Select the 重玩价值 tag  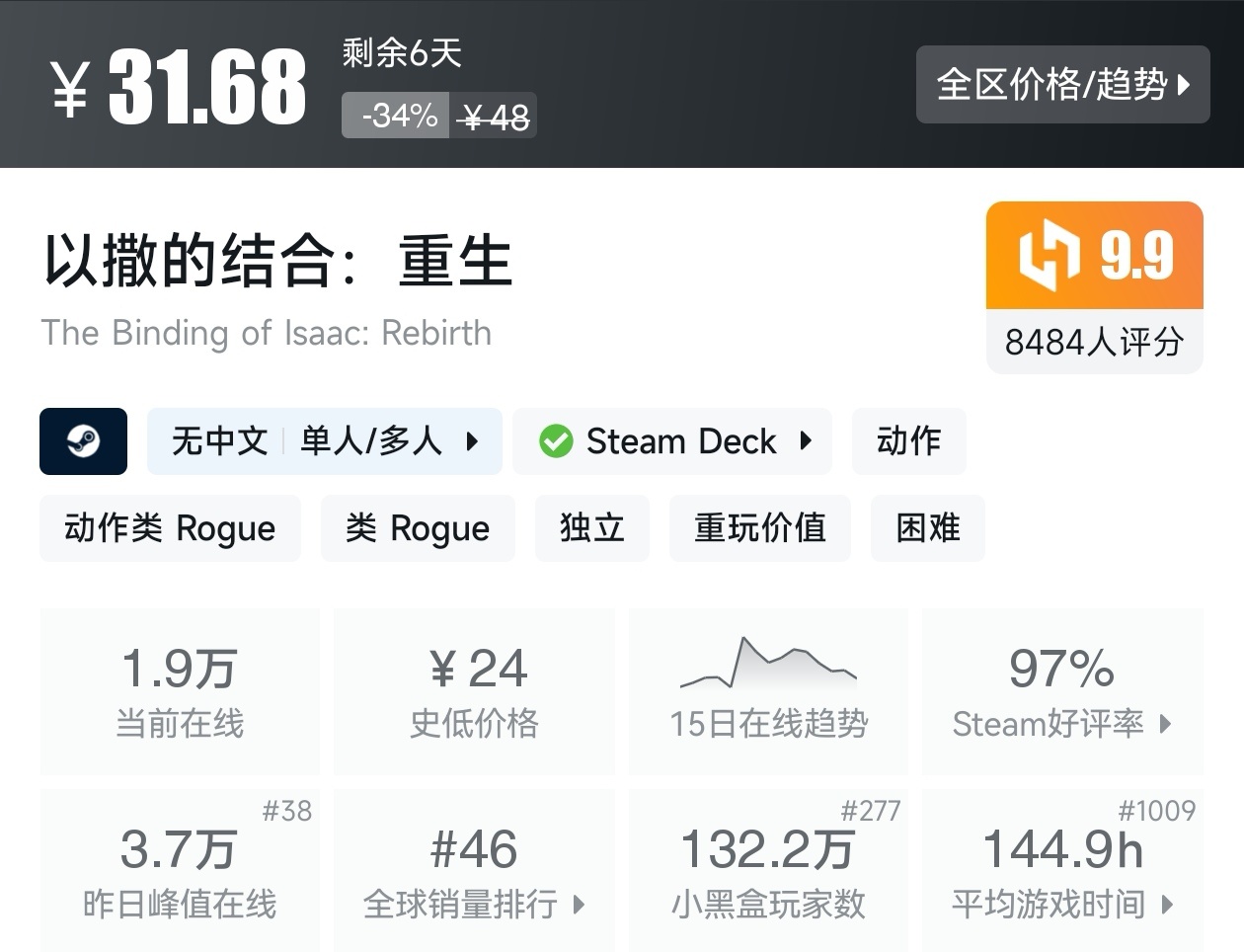point(759,528)
